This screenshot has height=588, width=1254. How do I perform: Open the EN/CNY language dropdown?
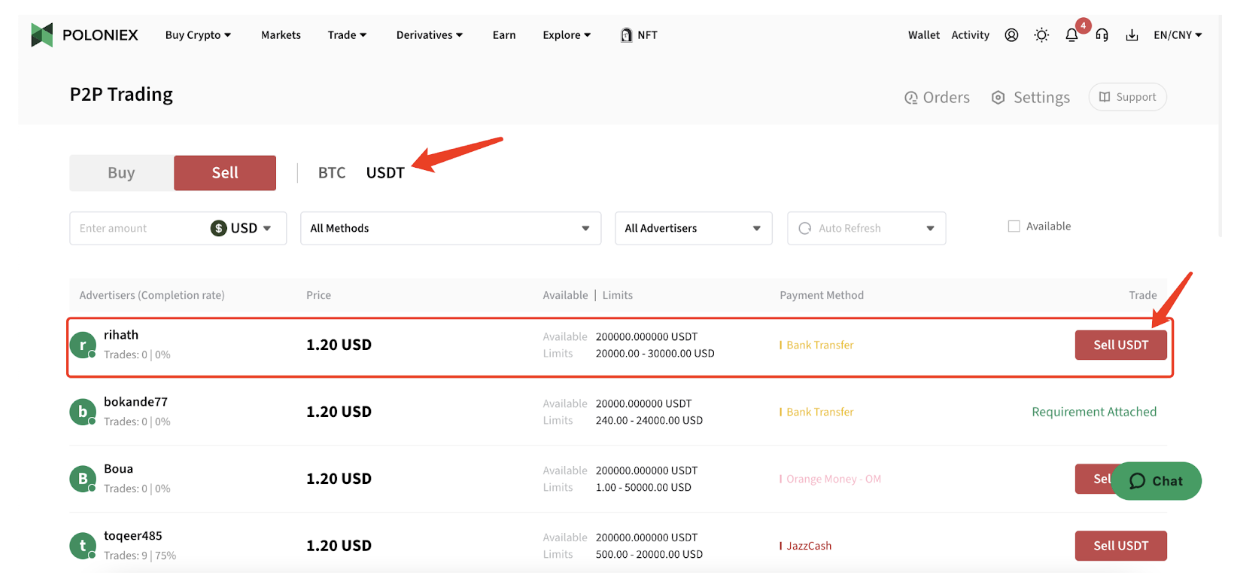(x=1178, y=35)
